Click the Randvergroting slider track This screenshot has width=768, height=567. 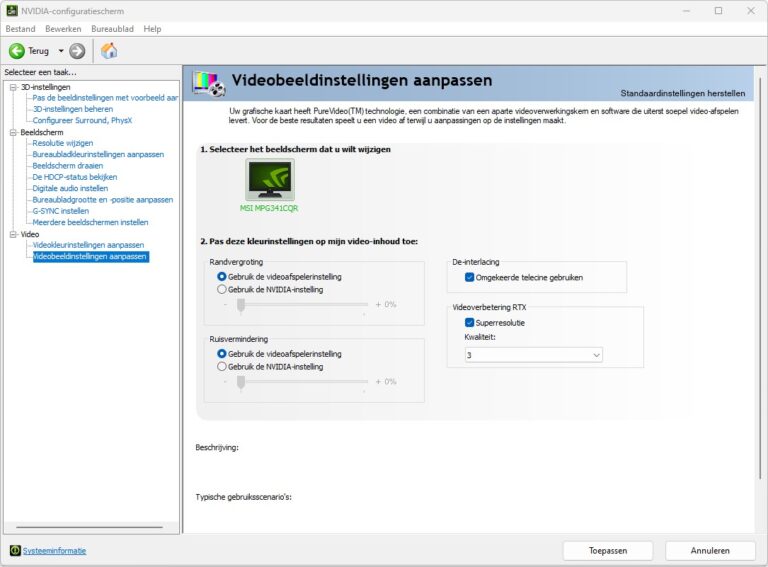300,304
